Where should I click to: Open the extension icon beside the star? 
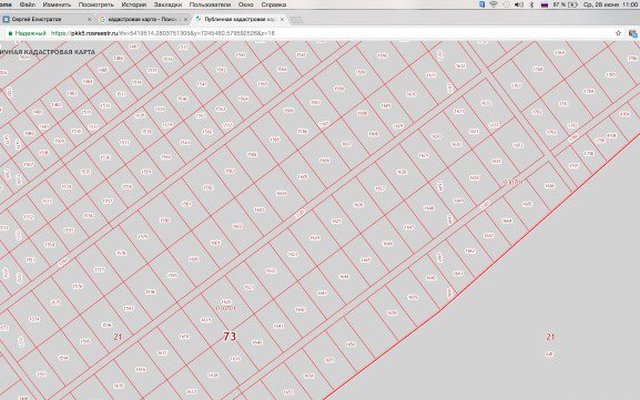click(633, 33)
